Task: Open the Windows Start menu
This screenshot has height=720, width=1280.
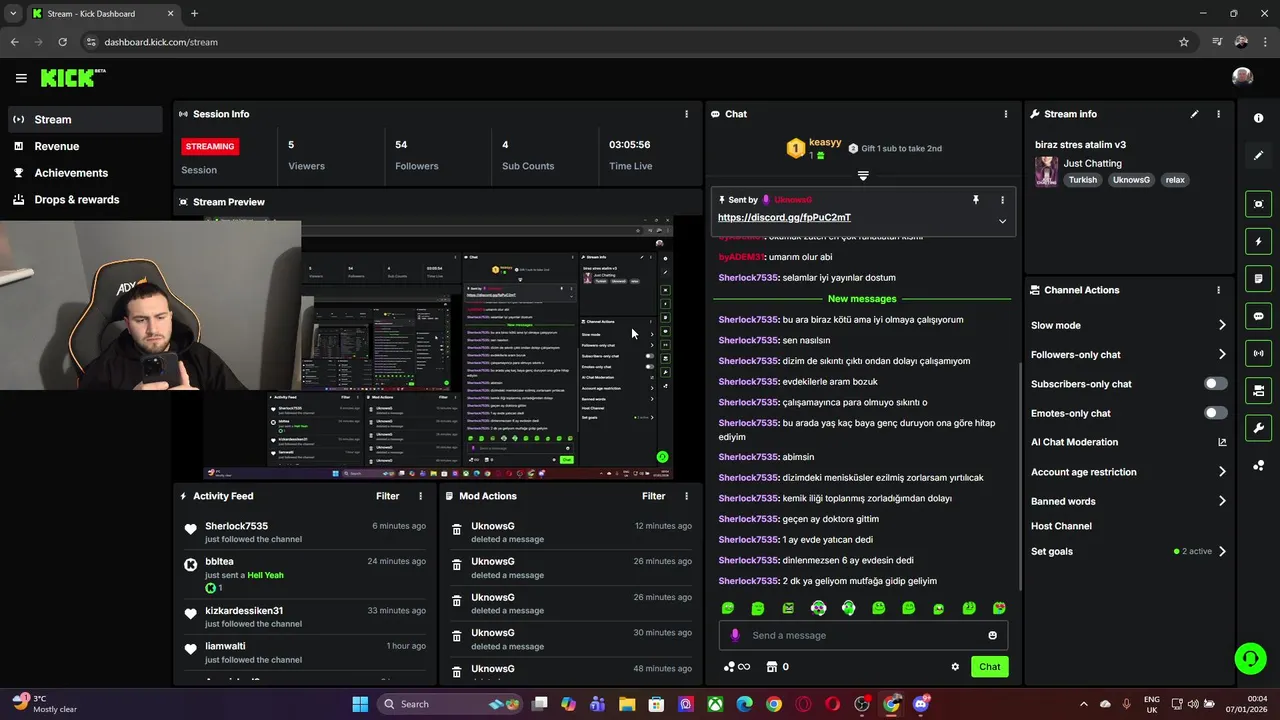Action: click(x=360, y=704)
